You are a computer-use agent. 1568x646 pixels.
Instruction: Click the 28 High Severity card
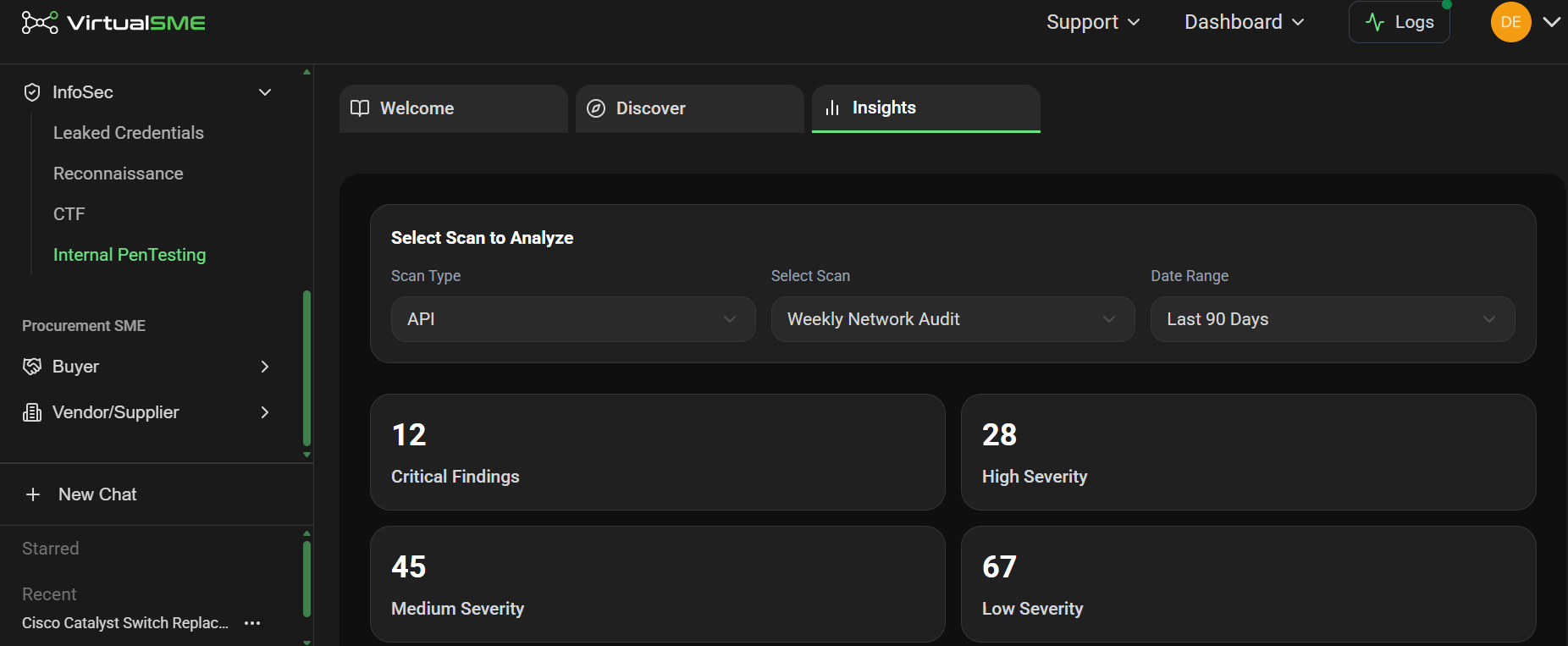(x=1249, y=452)
